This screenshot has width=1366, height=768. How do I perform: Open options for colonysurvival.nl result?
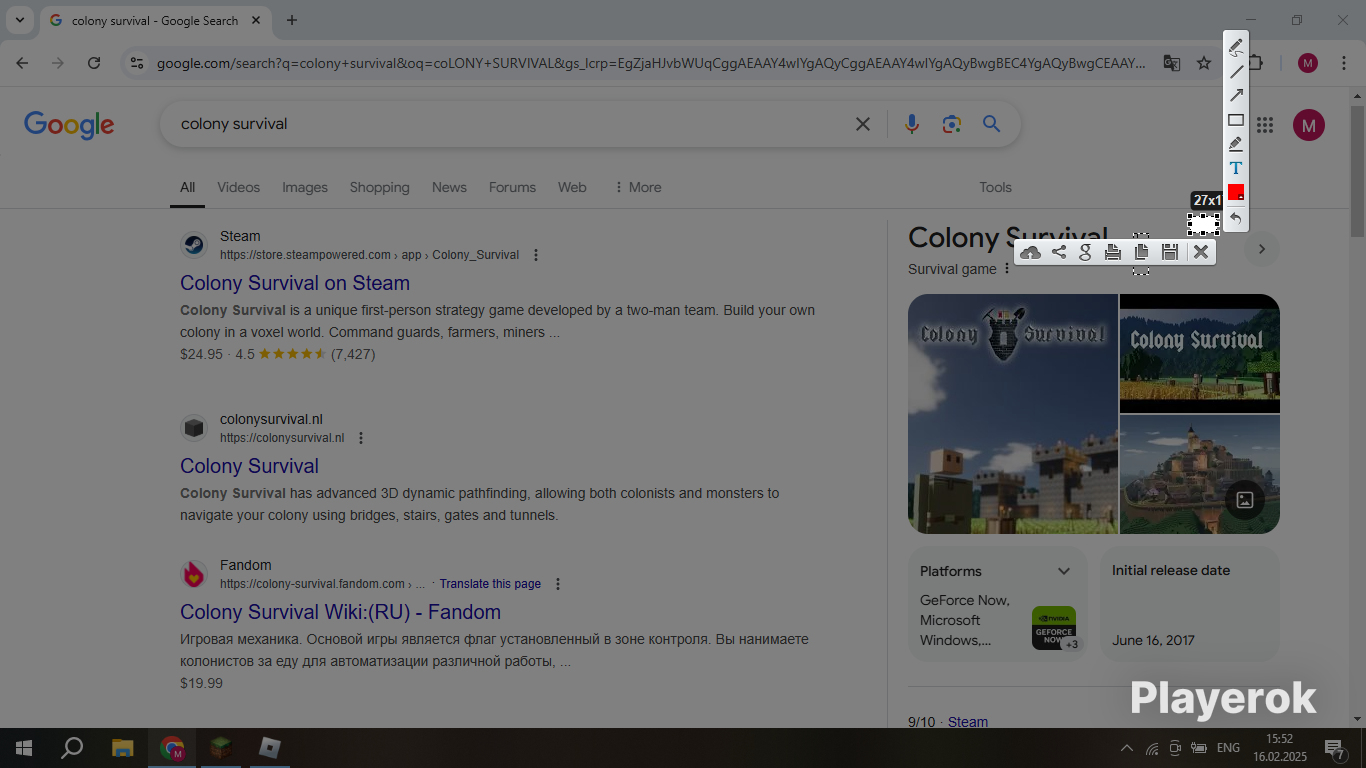tap(361, 438)
